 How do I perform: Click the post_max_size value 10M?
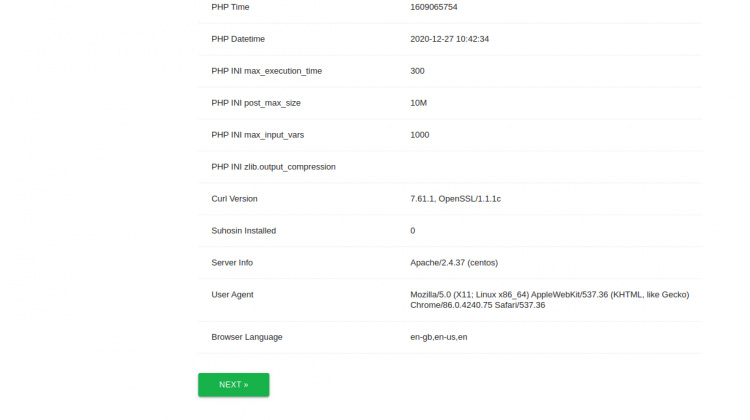(x=420, y=103)
